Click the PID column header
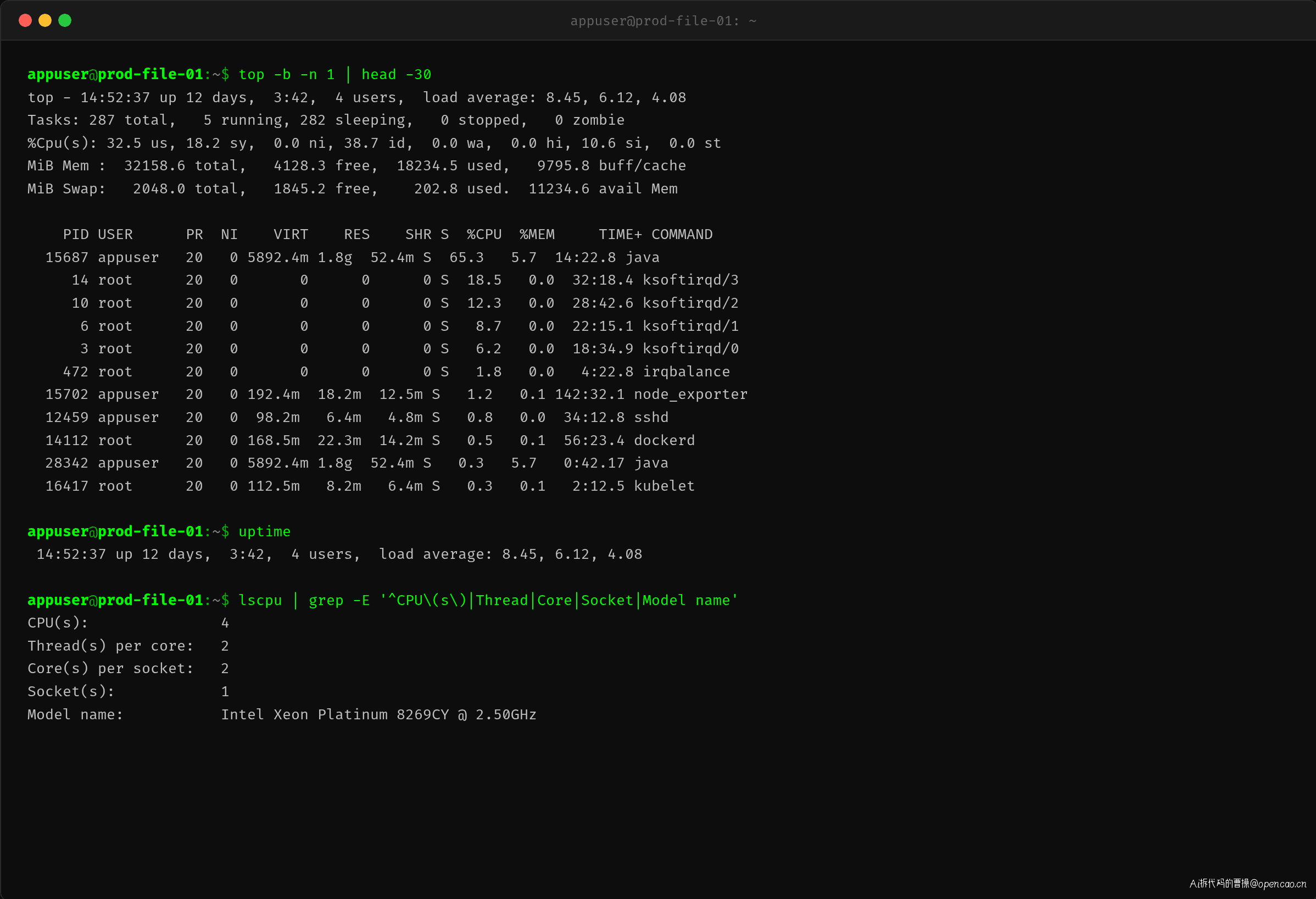The image size is (1316, 899). 75,234
